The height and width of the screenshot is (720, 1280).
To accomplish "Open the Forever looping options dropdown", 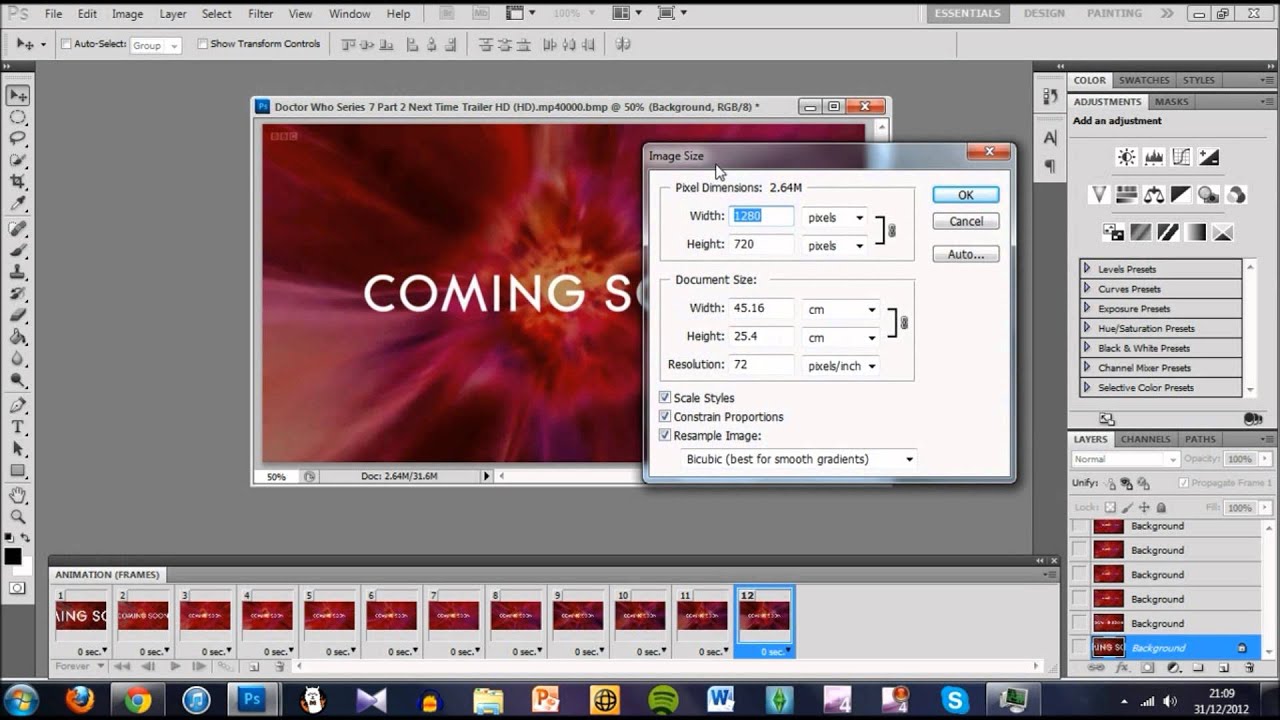I will (80, 666).
